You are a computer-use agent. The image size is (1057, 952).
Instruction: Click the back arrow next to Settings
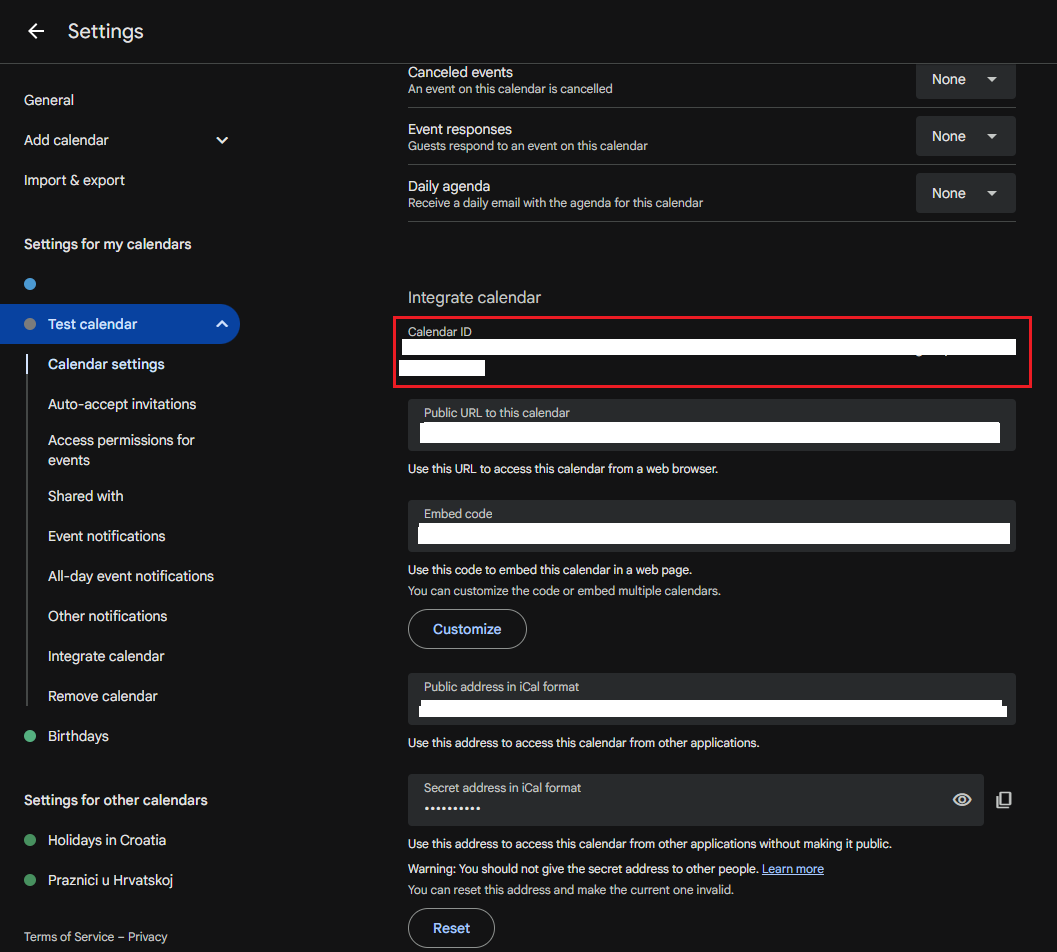(36, 31)
